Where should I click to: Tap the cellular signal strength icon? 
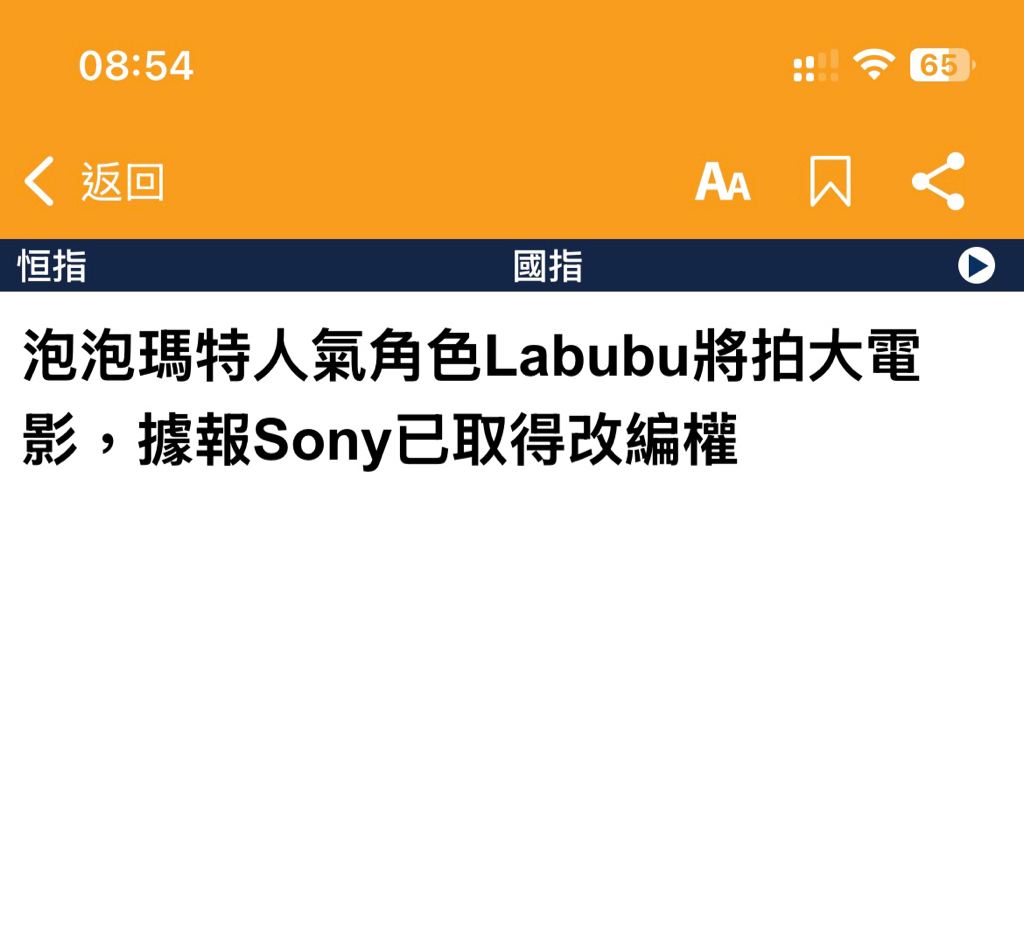(816, 66)
